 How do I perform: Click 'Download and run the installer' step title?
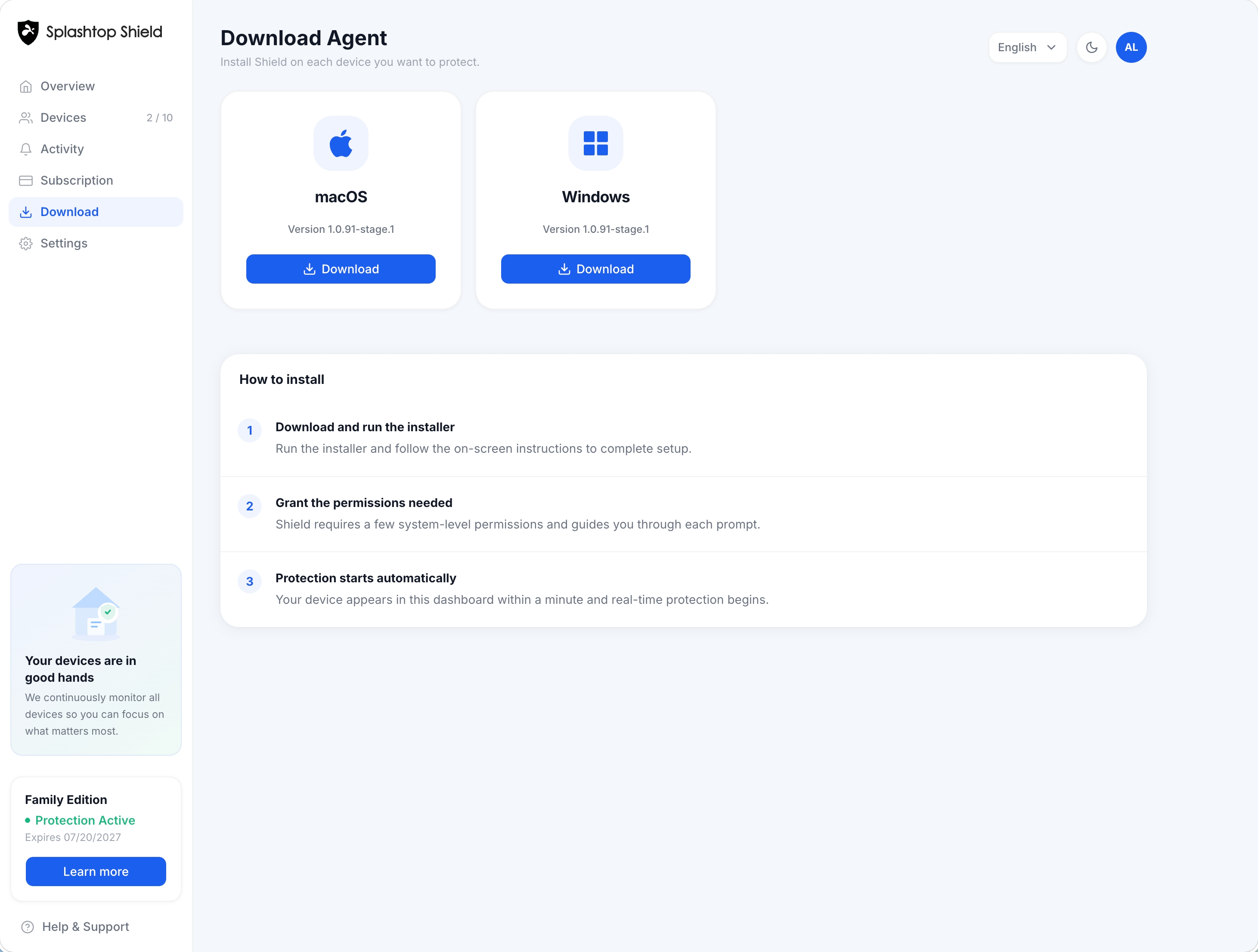pos(365,427)
